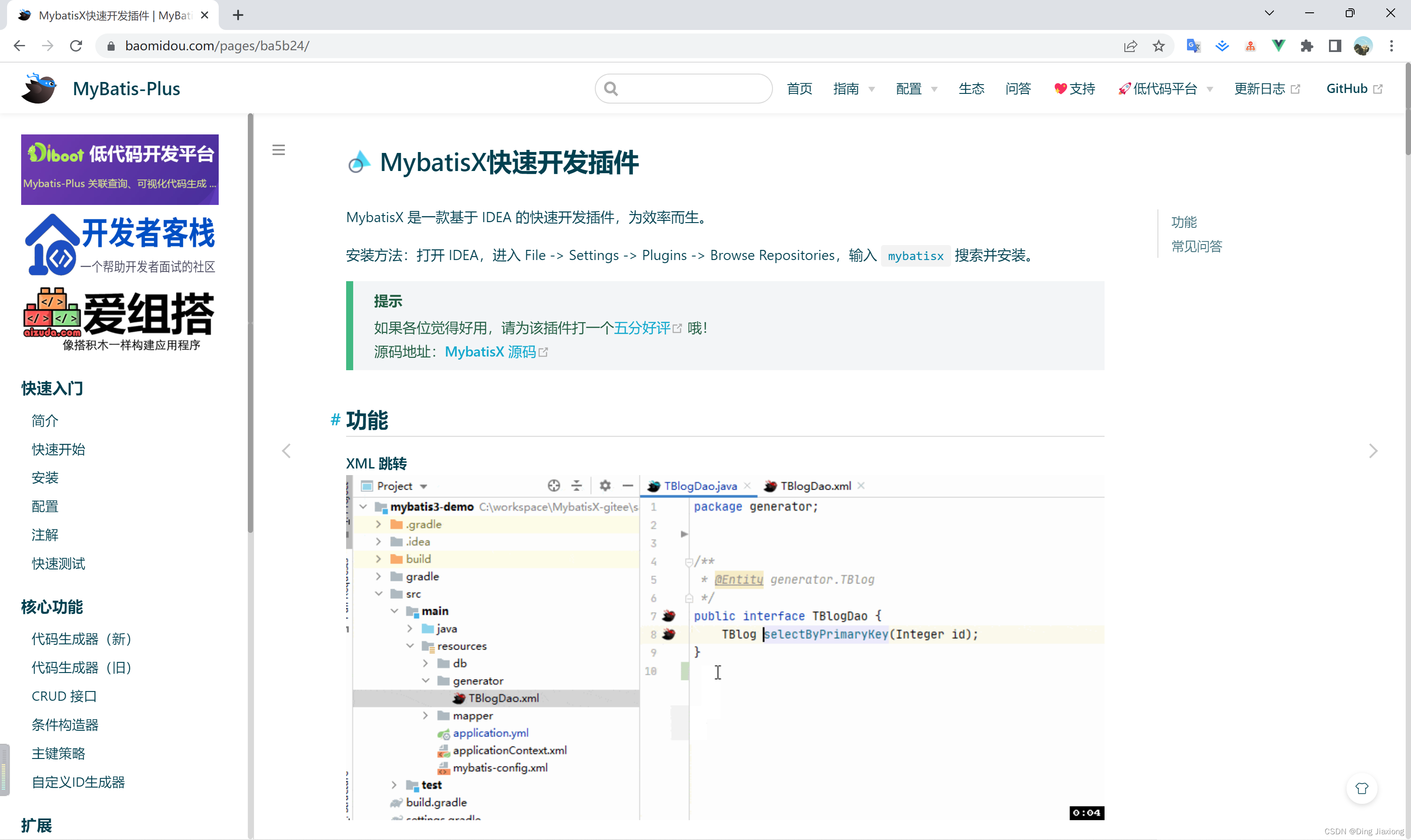This screenshot has width=1411, height=840.
Task: Reload the current page
Action: tap(76, 46)
